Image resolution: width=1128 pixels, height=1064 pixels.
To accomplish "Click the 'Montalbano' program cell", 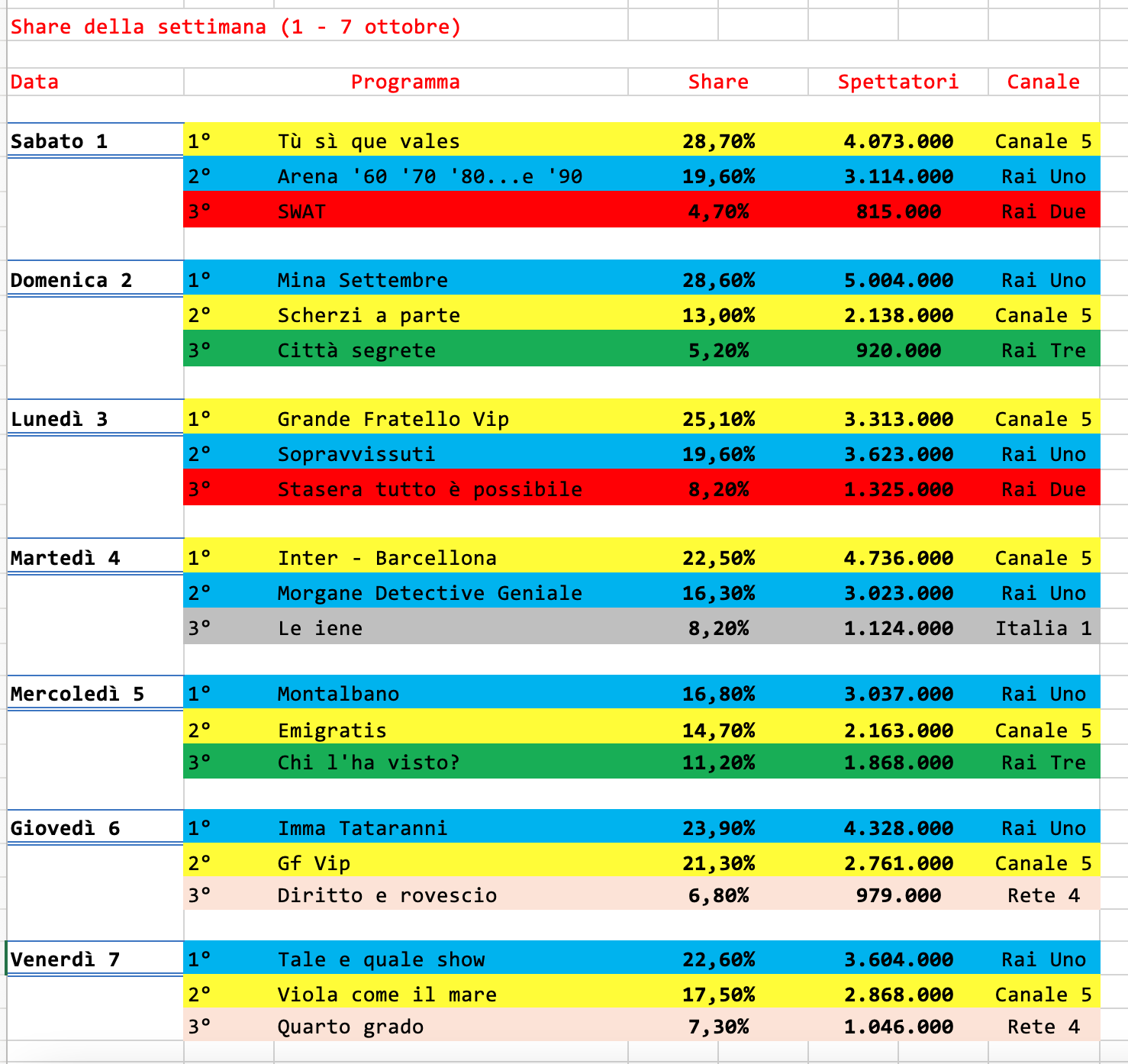I will (x=338, y=694).
